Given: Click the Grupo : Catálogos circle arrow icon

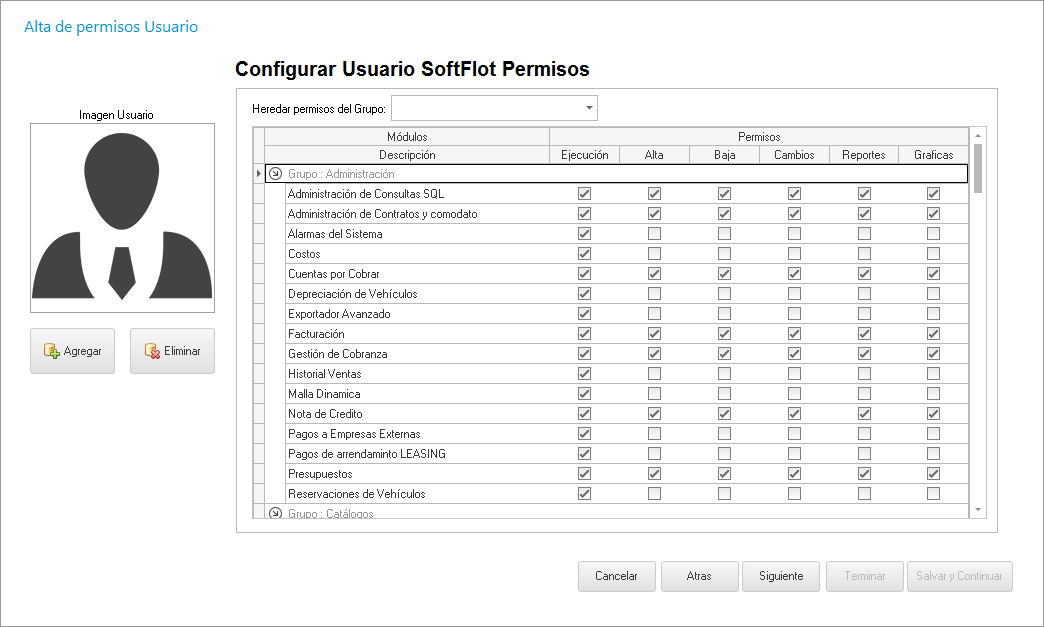Looking at the screenshot, I should tap(276, 513).
